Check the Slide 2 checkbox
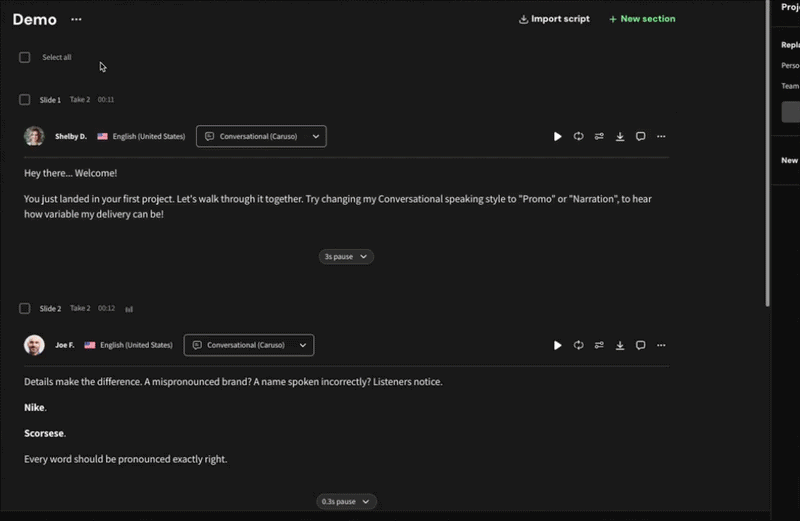This screenshot has height=521, width=800. point(25,309)
